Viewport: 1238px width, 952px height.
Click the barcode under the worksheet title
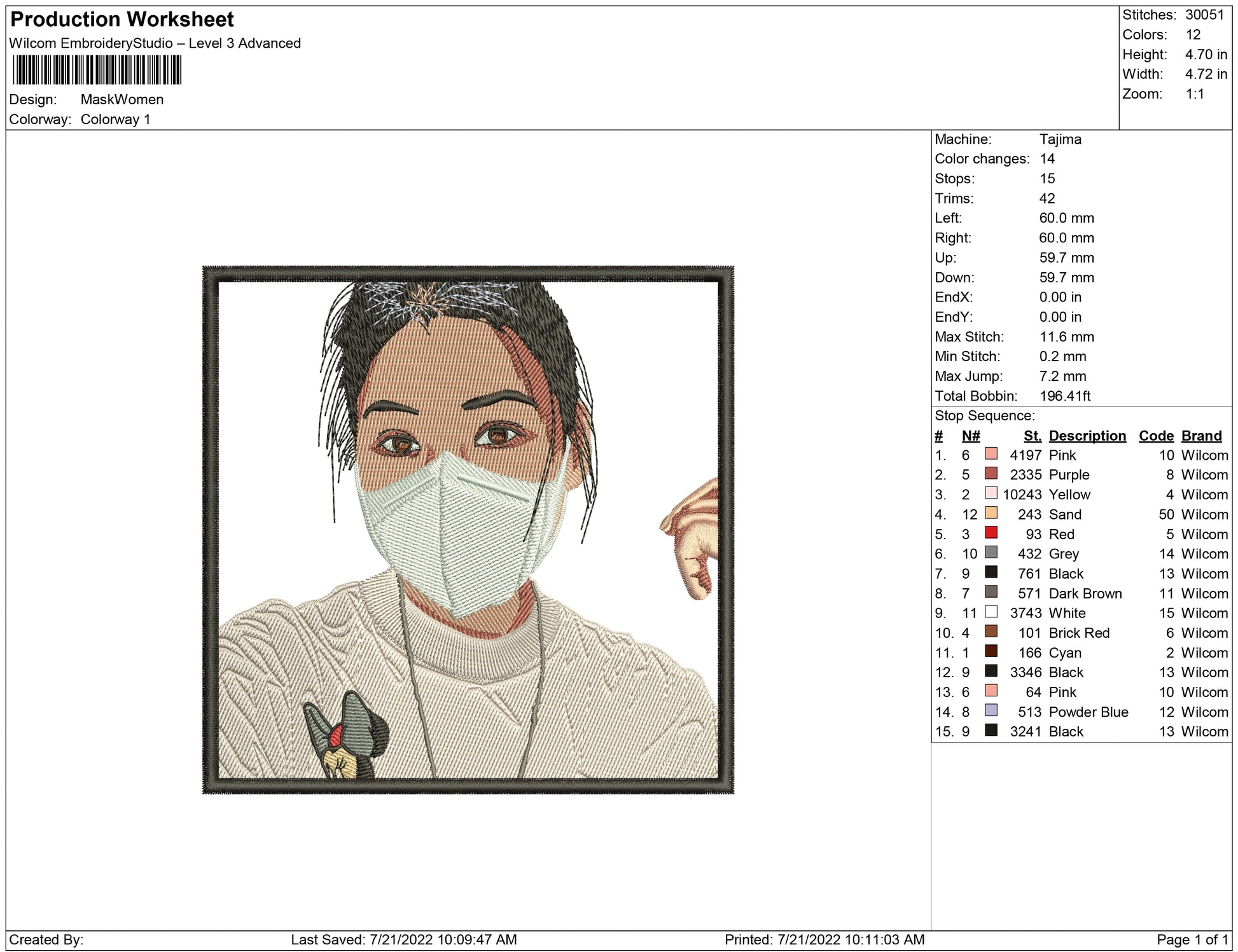point(97,70)
